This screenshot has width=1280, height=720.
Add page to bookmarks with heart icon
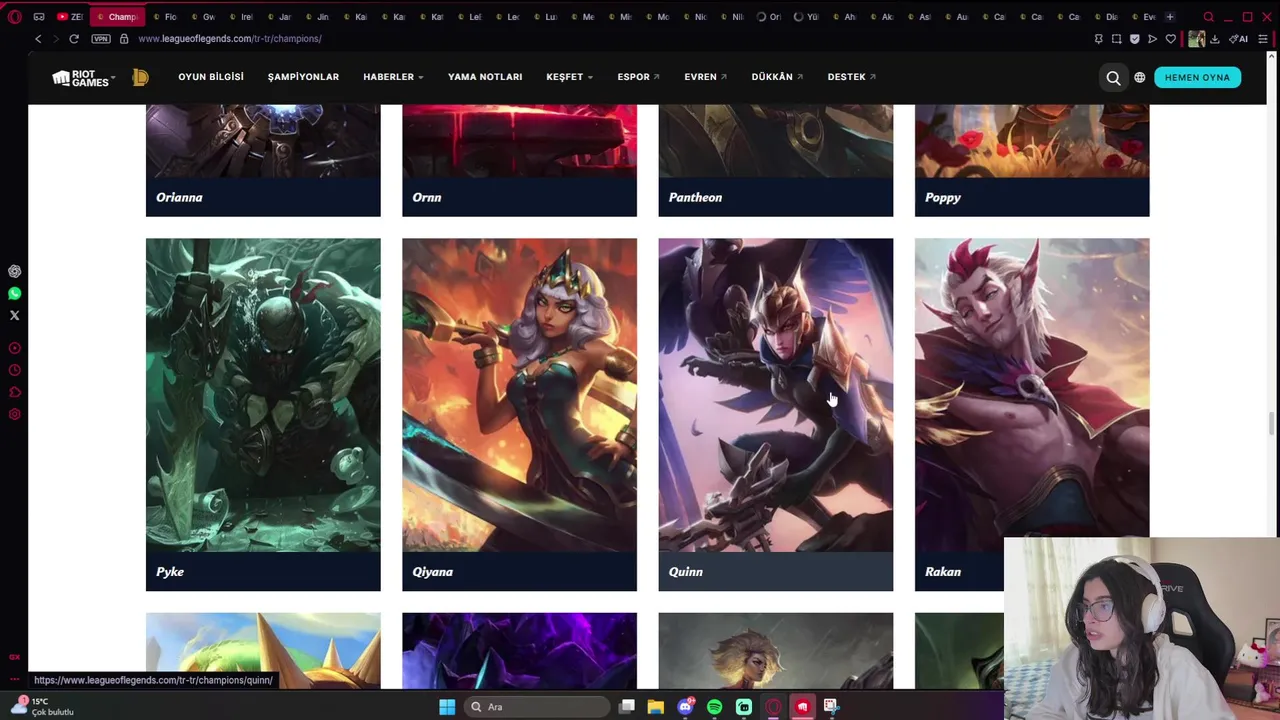pos(1171,39)
